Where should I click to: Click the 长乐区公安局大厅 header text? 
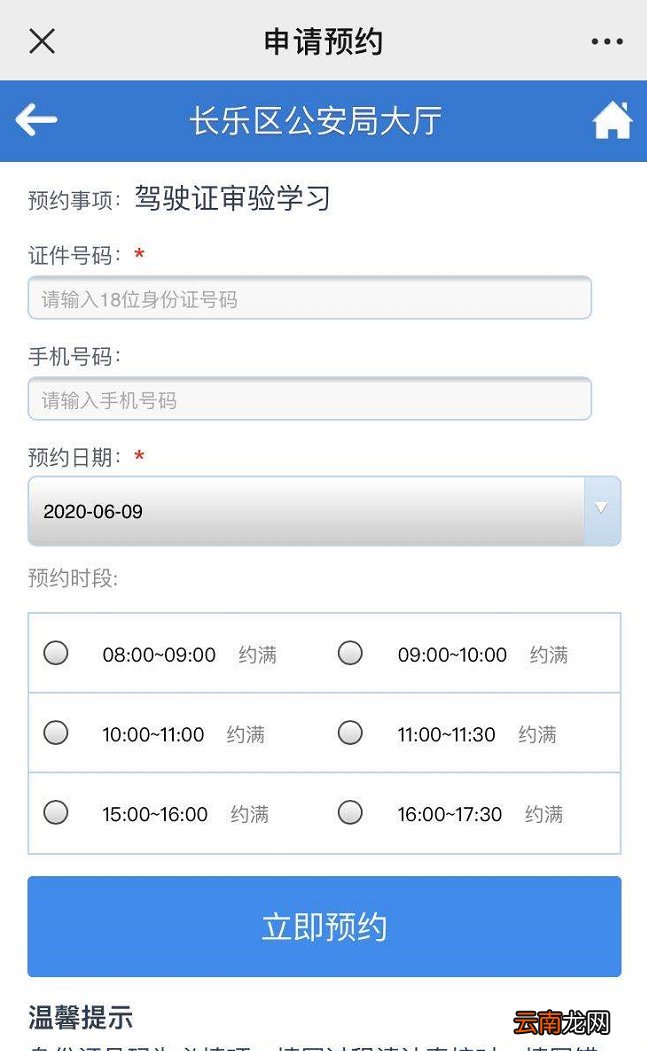(x=323, y=118)
